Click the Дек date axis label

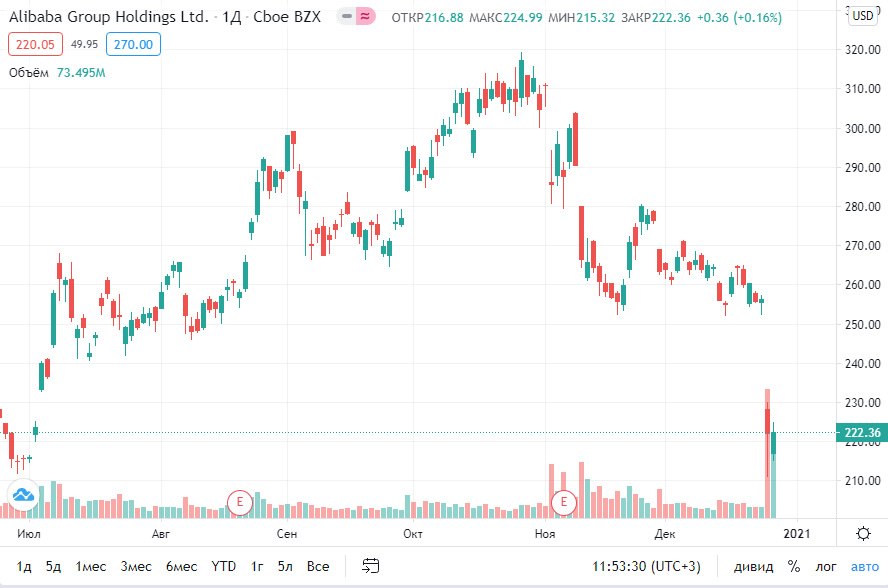[x=665, y=534]
